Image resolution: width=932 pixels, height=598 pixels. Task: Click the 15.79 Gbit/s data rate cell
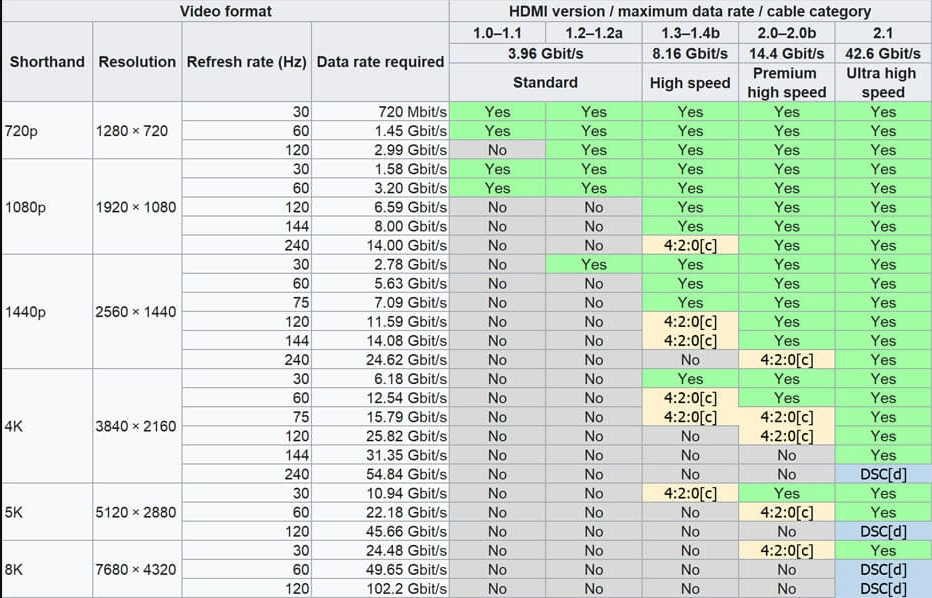380,417
